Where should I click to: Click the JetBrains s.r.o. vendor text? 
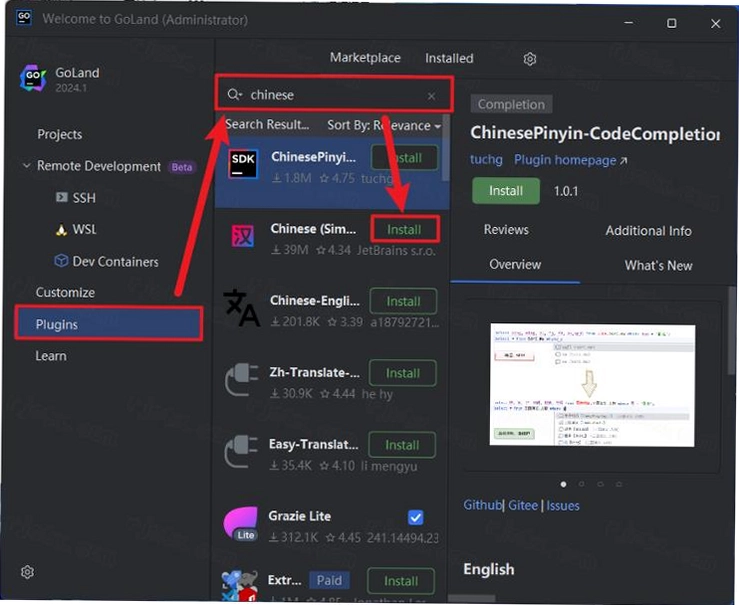click(x=396, y=250)
